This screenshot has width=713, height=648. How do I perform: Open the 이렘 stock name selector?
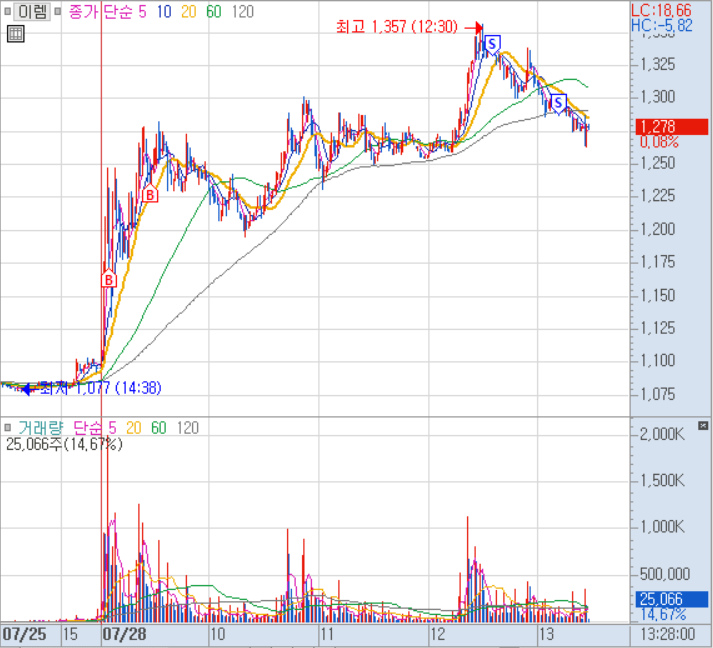(x=32, y=12)
